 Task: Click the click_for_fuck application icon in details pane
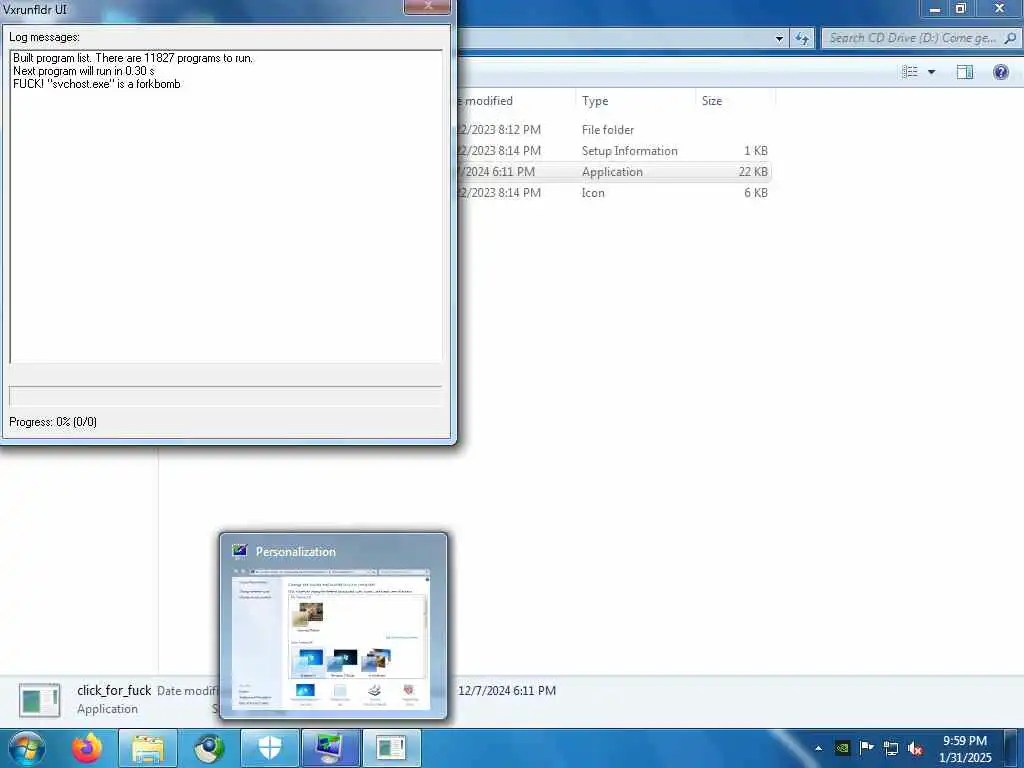pos(40,700)
